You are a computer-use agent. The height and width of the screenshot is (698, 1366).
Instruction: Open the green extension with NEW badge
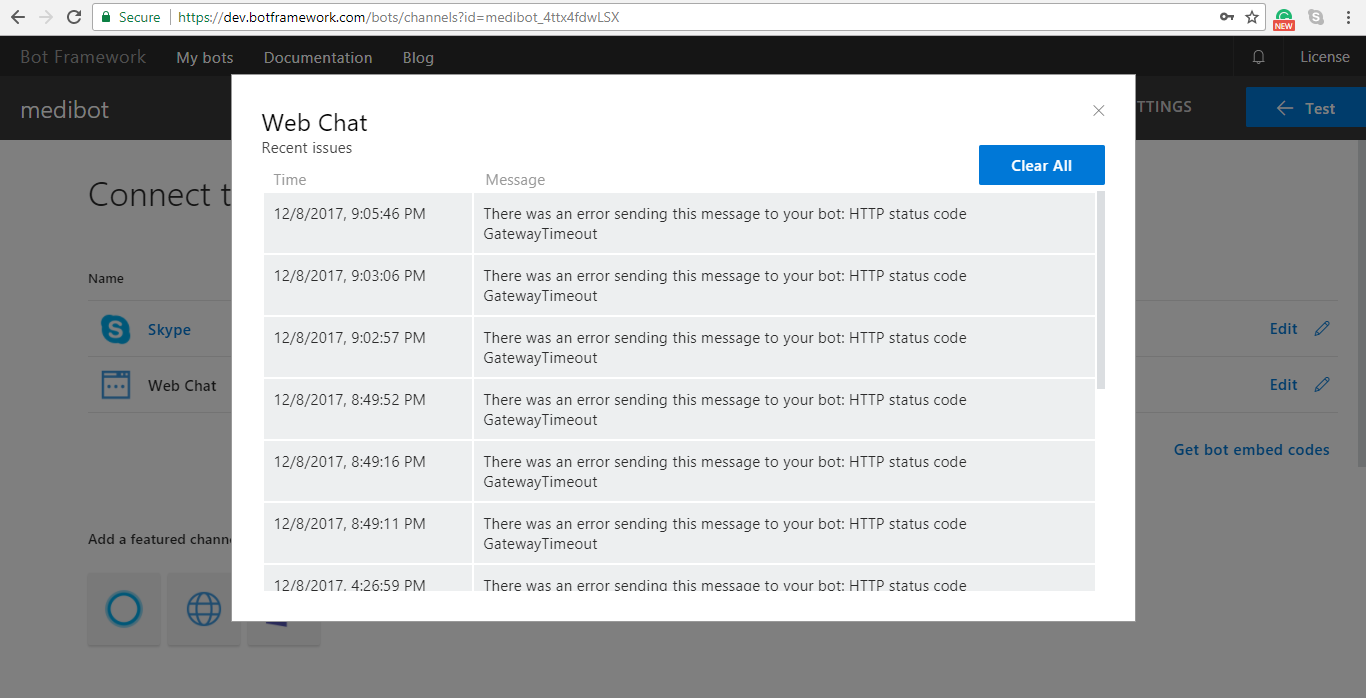[x=1284, y=18]
